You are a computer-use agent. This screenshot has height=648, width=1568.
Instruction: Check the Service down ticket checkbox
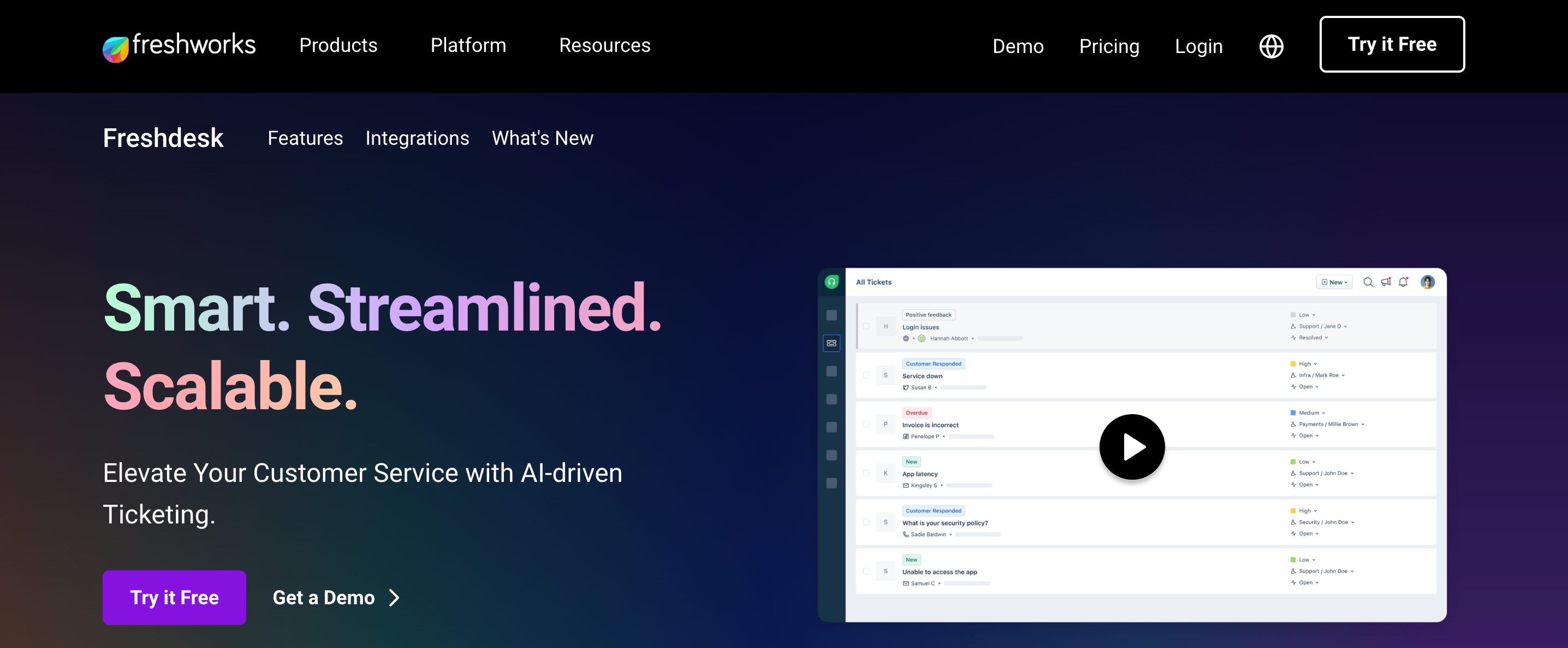pyautogui.click(x=866, y=375)
